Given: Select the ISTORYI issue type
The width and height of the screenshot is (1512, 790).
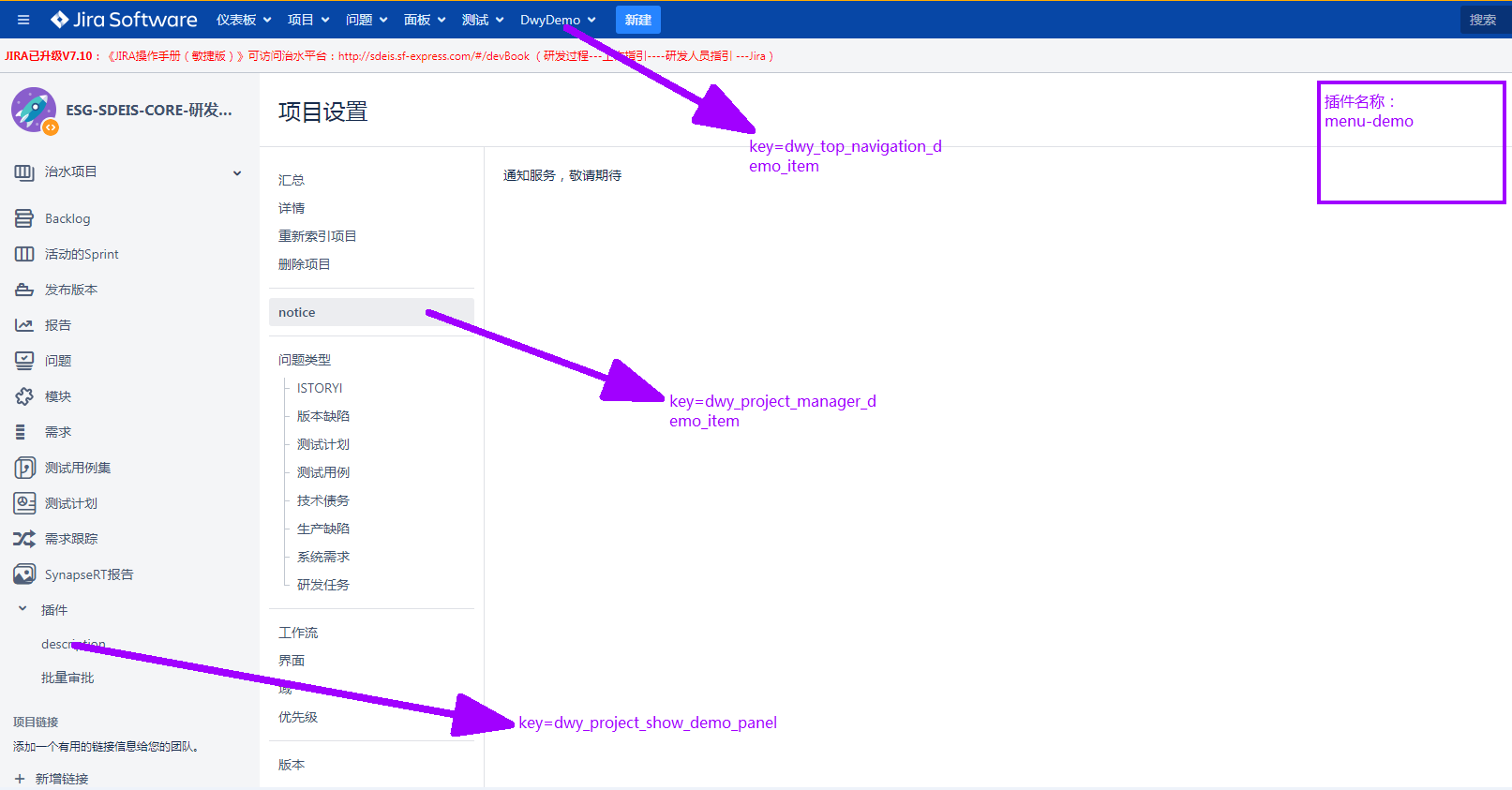Looking at the screenshot, I should [320, 388].
